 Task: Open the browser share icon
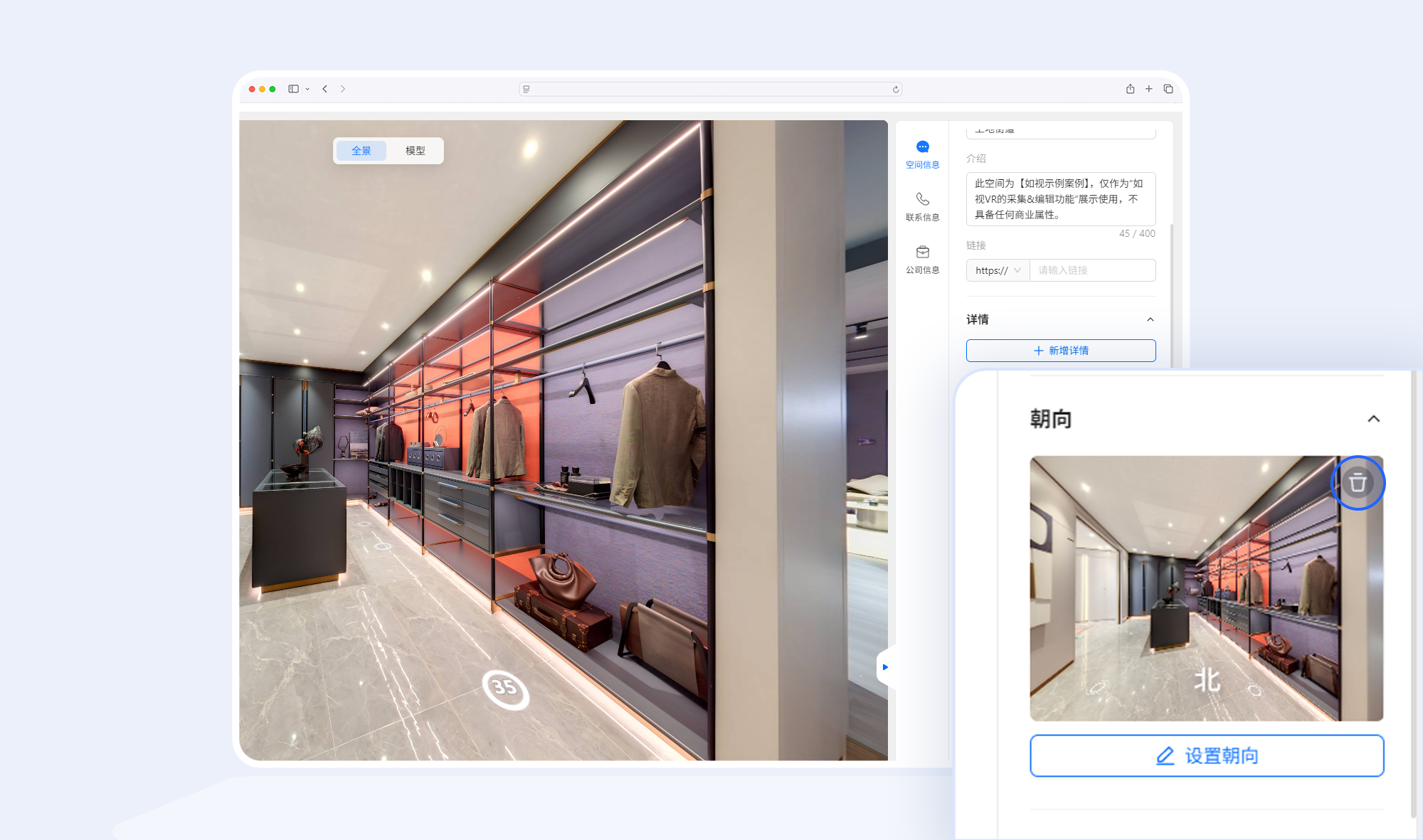pyautogui.click(x=1130, y=89)
